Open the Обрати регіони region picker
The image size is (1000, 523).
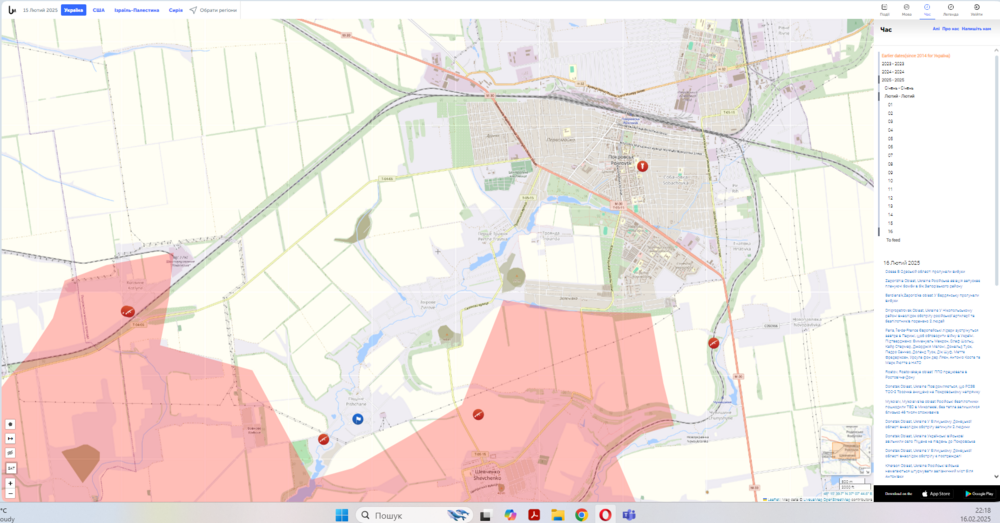(x=212, y=10)
